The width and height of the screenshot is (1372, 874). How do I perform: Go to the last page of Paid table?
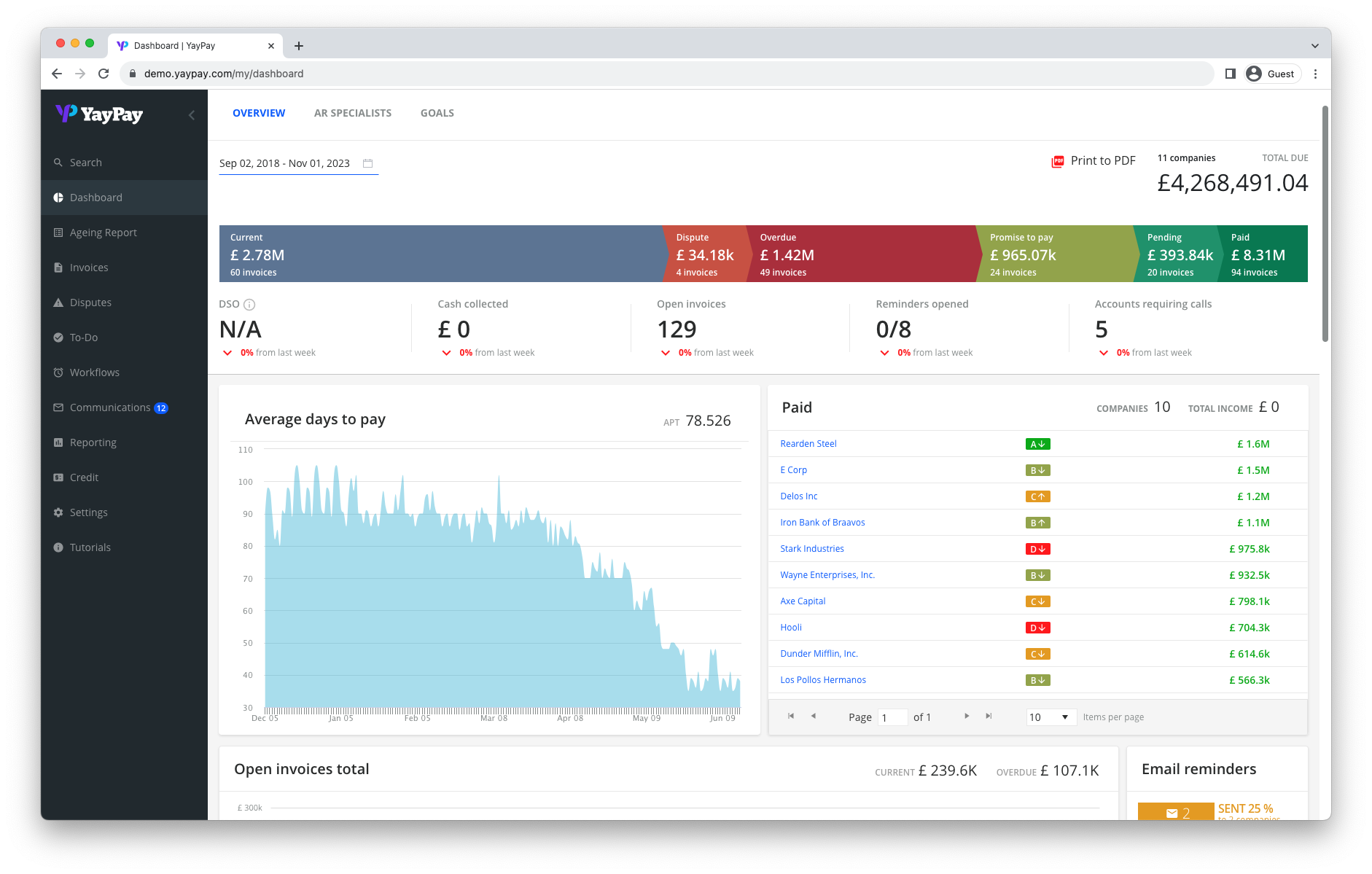coord(989,717)
